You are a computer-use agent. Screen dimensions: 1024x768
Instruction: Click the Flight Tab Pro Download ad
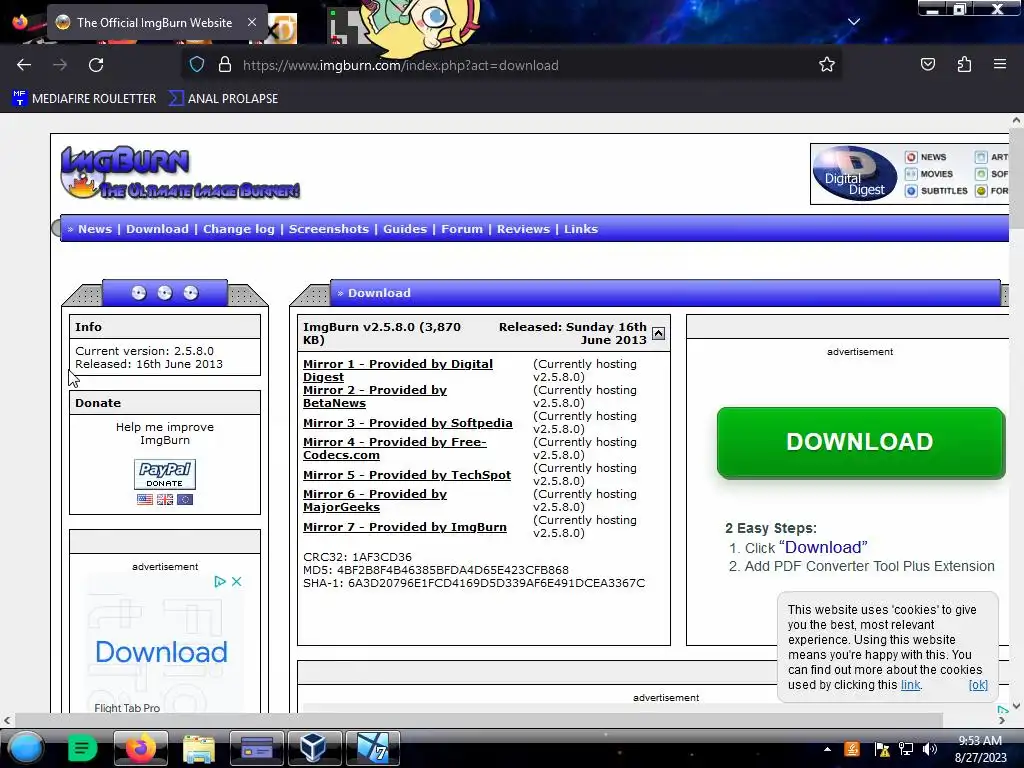click(x=161, y=652)
